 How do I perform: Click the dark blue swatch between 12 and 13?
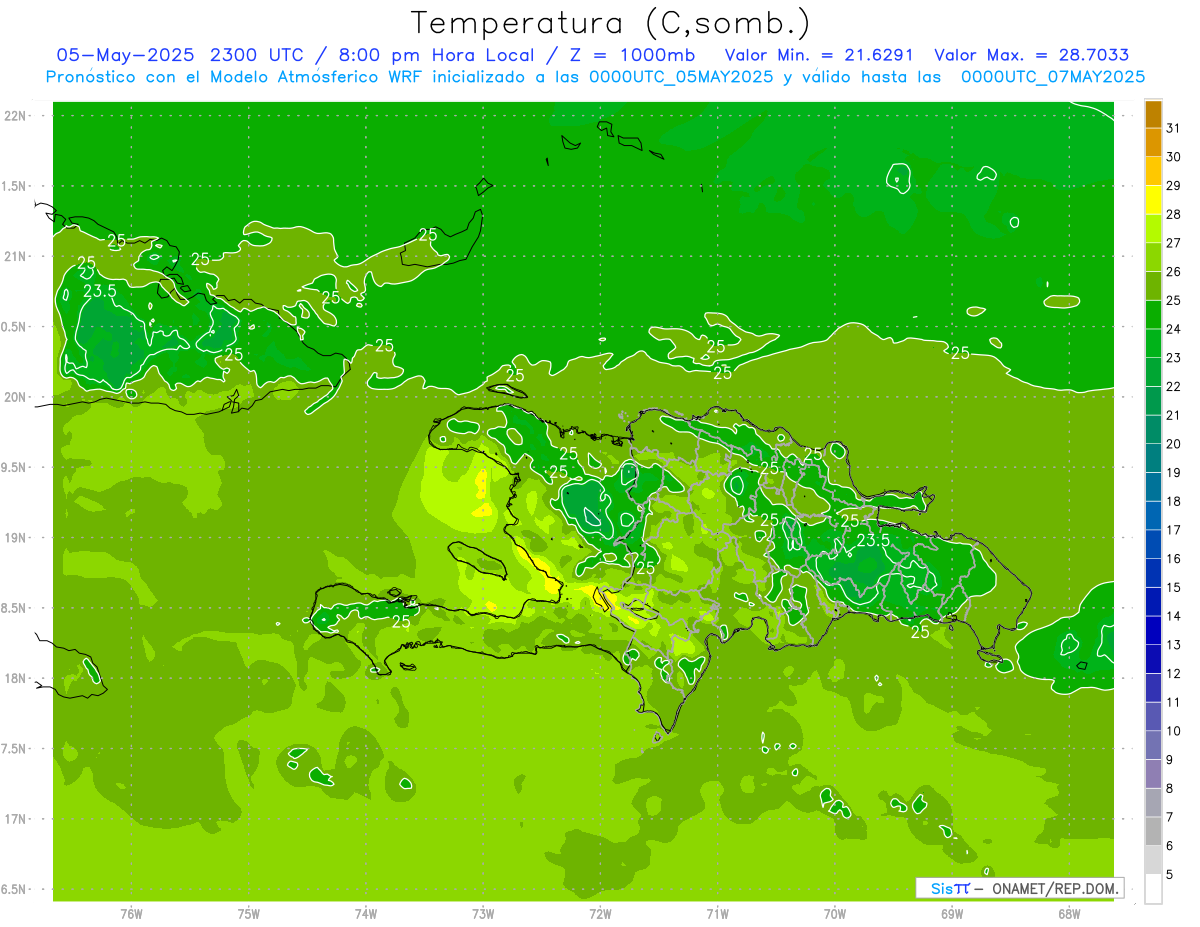click(1153, 660)
